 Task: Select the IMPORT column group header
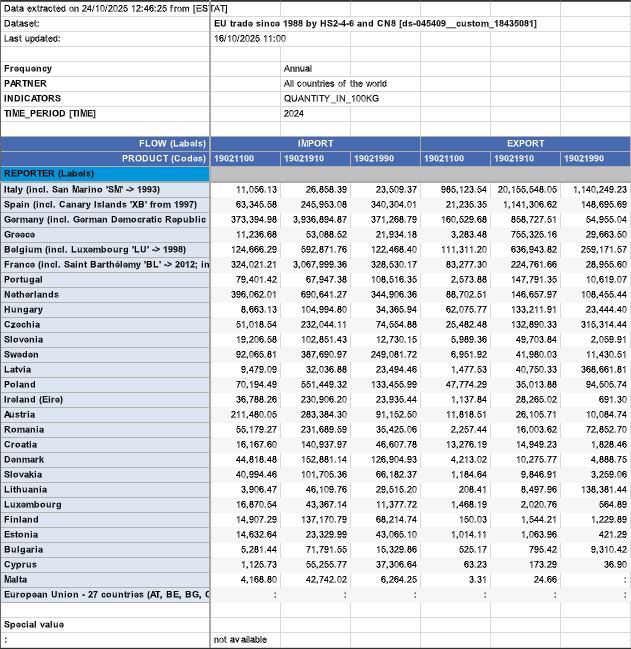(315, 143)
